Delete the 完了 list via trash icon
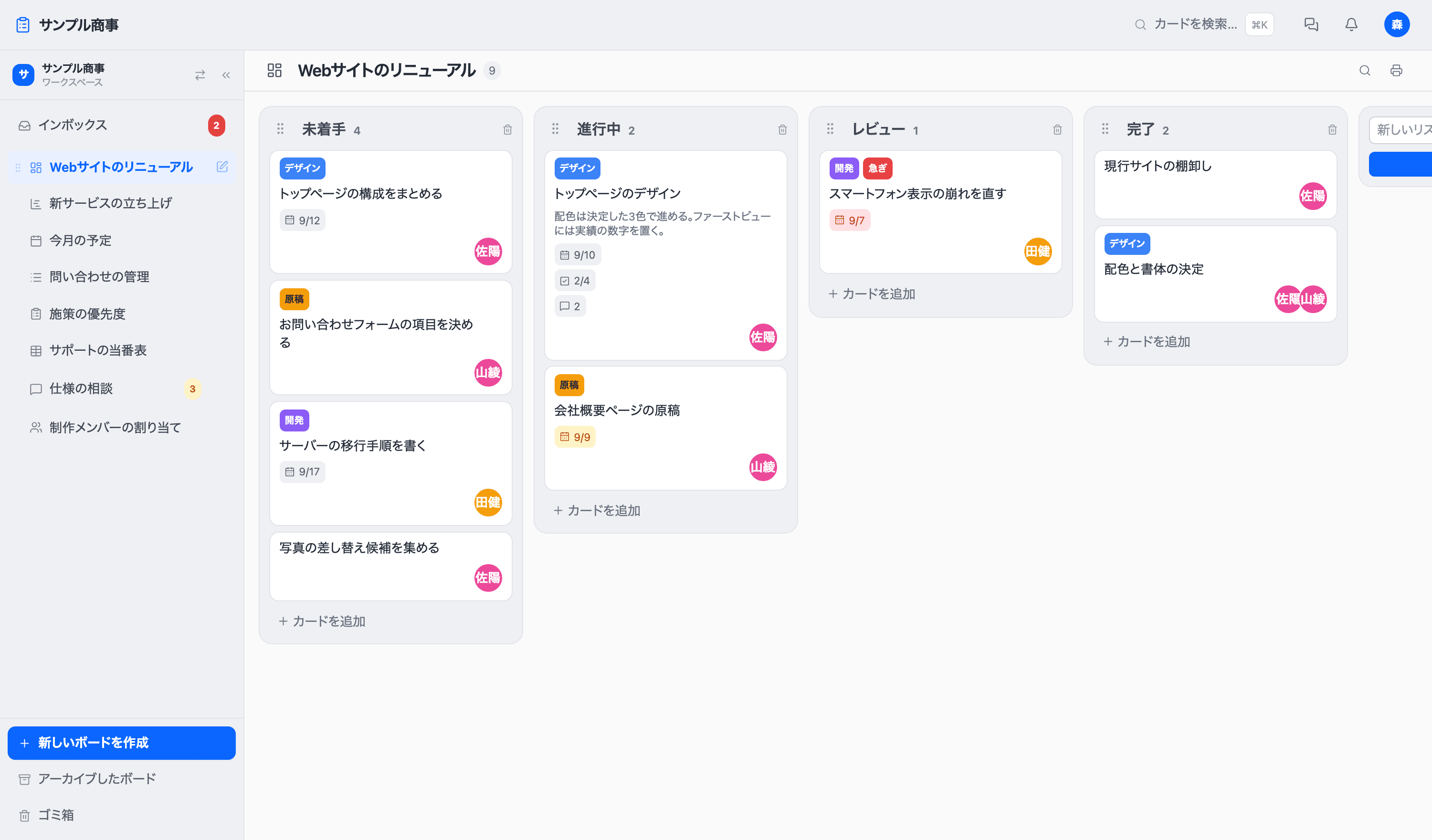The image size is (1432, 840). 1333,130
